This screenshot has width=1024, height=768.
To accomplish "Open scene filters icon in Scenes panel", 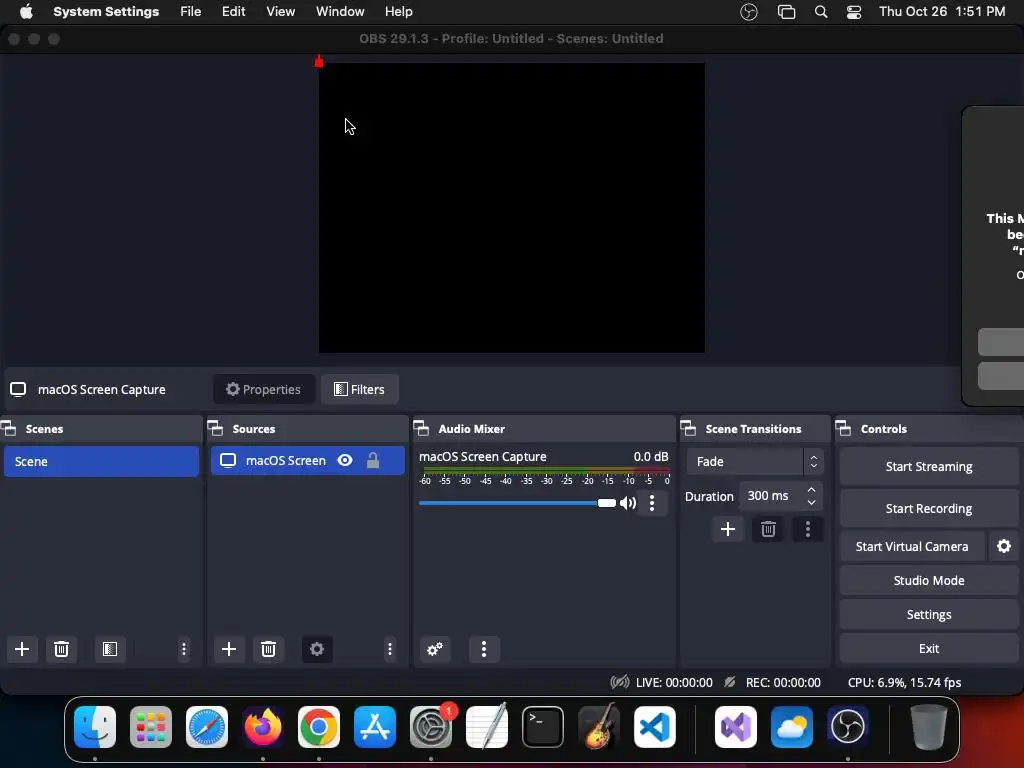I will pyautogui.click(x=110, y=649).
